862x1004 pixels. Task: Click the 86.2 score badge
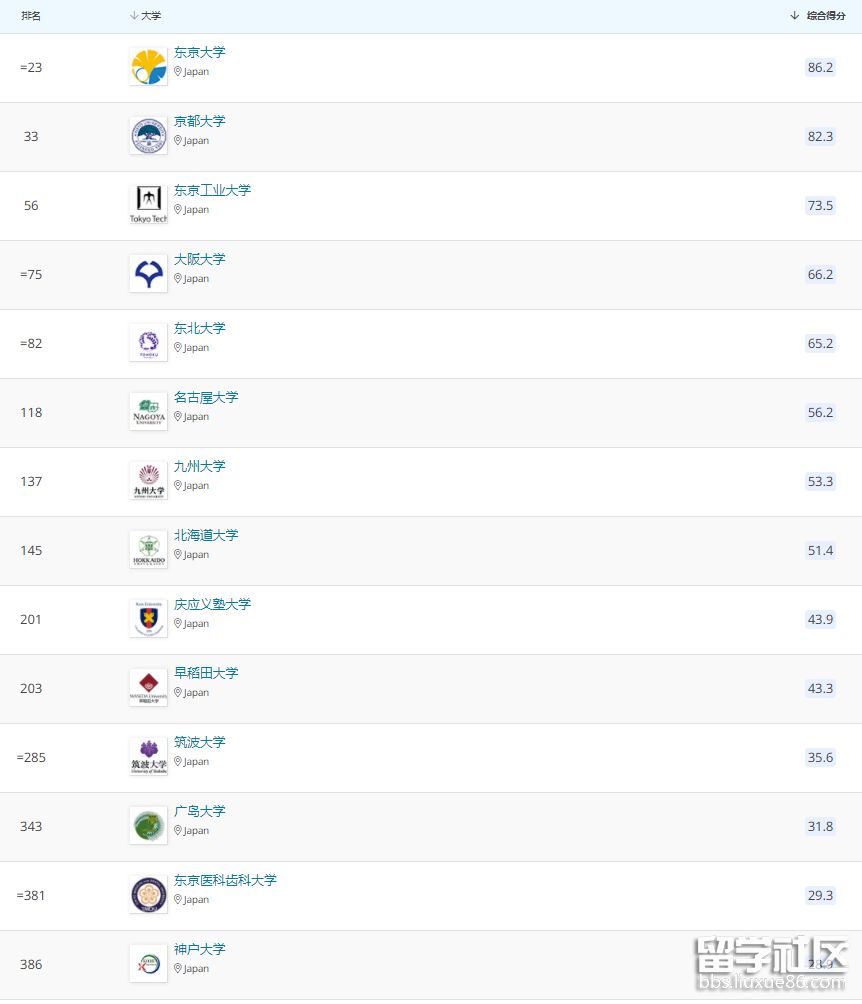[820, 67]
